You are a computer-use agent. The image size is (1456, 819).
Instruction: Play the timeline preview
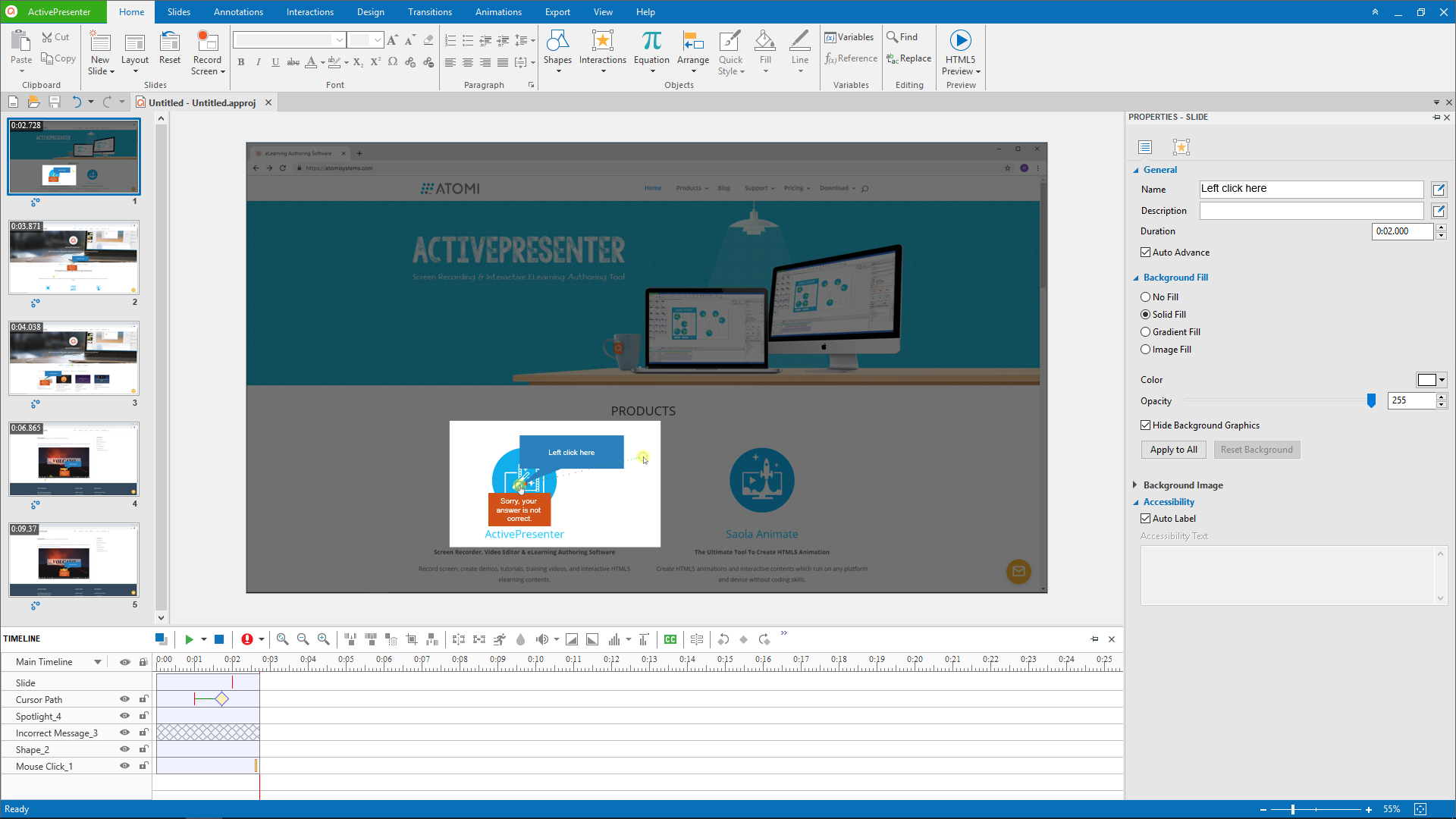point(189,639)
